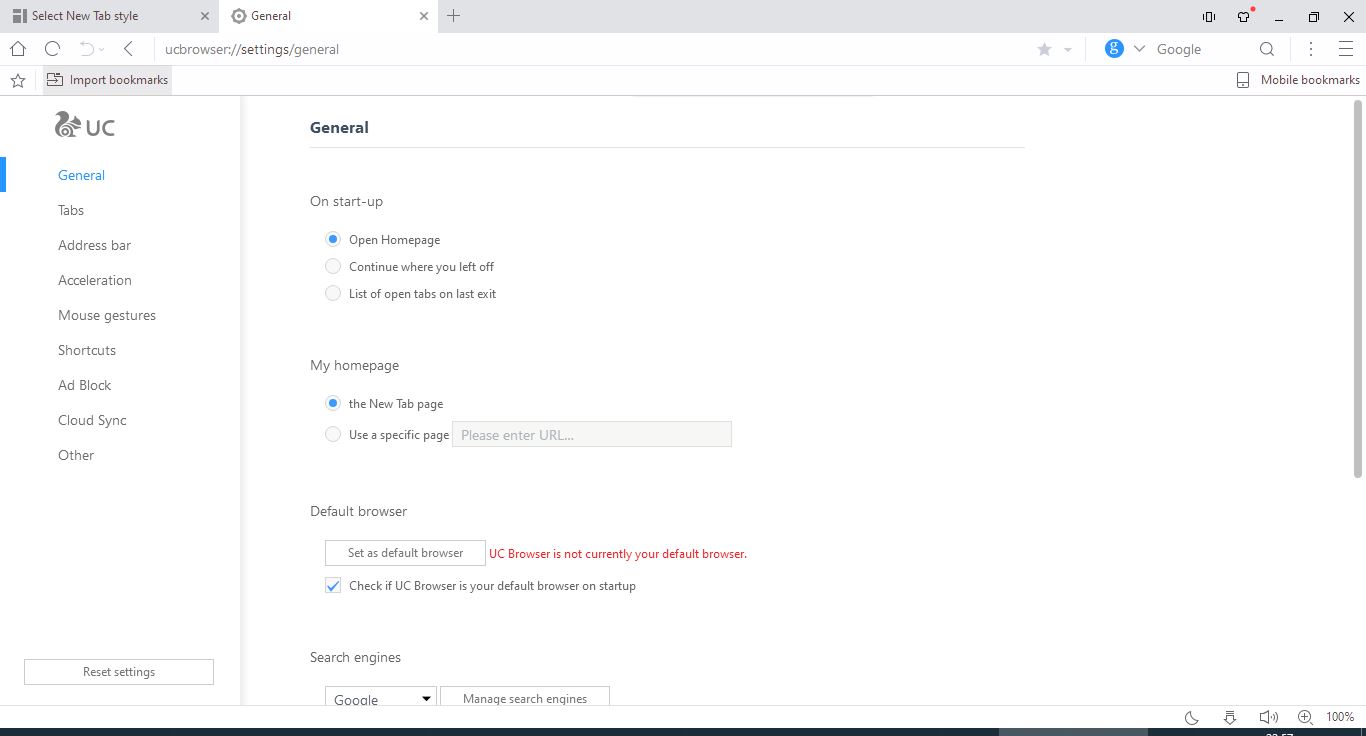The image size is (1366, 736).
Task: Toggle night mode moon icon
Action: pos(1192,717)
